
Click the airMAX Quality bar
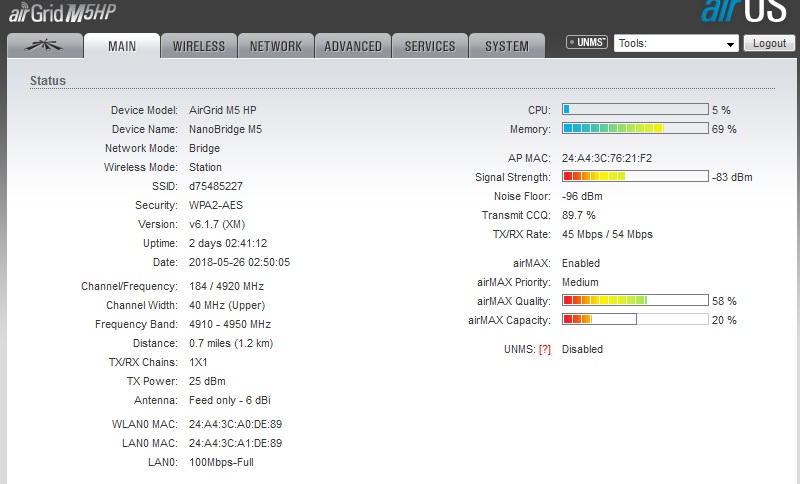point(635,300)
